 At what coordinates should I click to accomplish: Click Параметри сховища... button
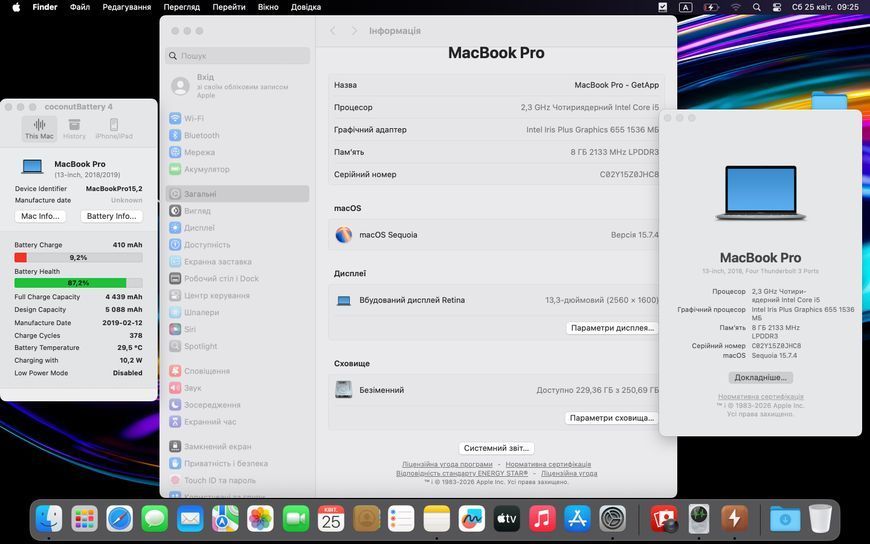pos(612,418)
